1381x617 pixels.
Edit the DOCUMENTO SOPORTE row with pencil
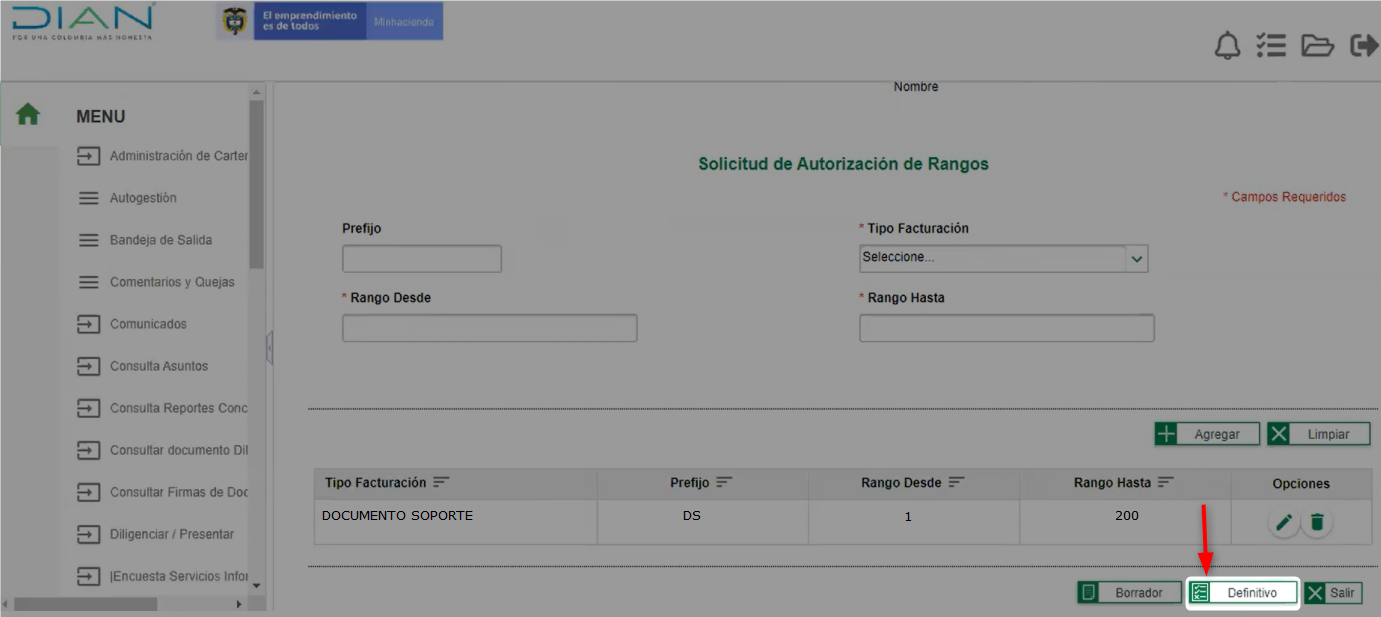[1284, 522]
